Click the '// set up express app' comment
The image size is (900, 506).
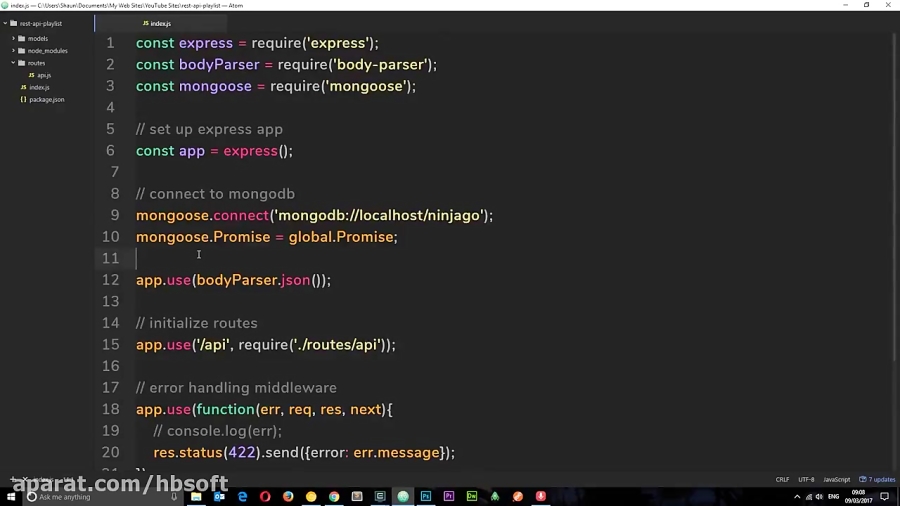pyautogui.click(x=209, y=129)
